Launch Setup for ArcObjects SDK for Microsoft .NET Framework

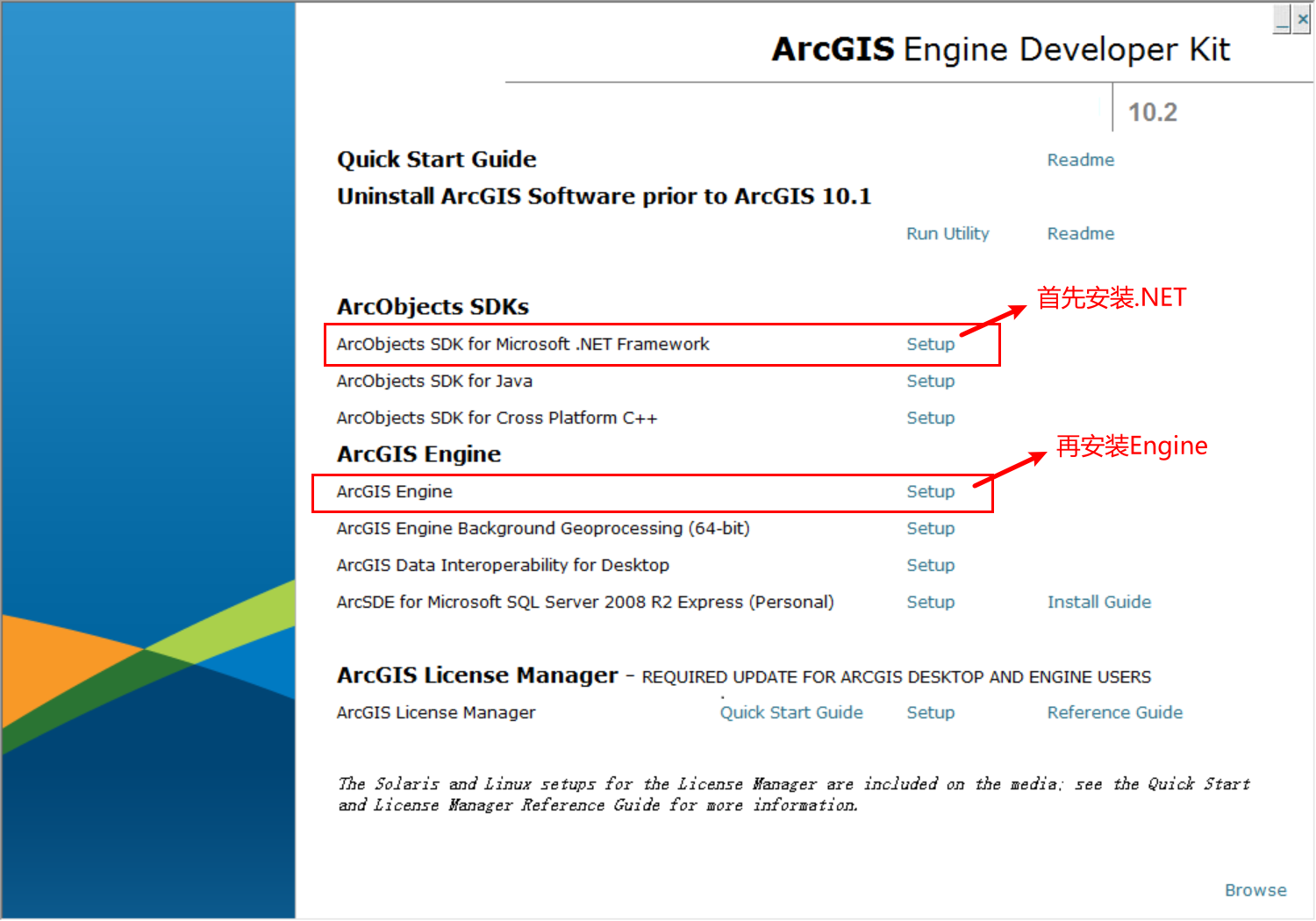point(930,344)
